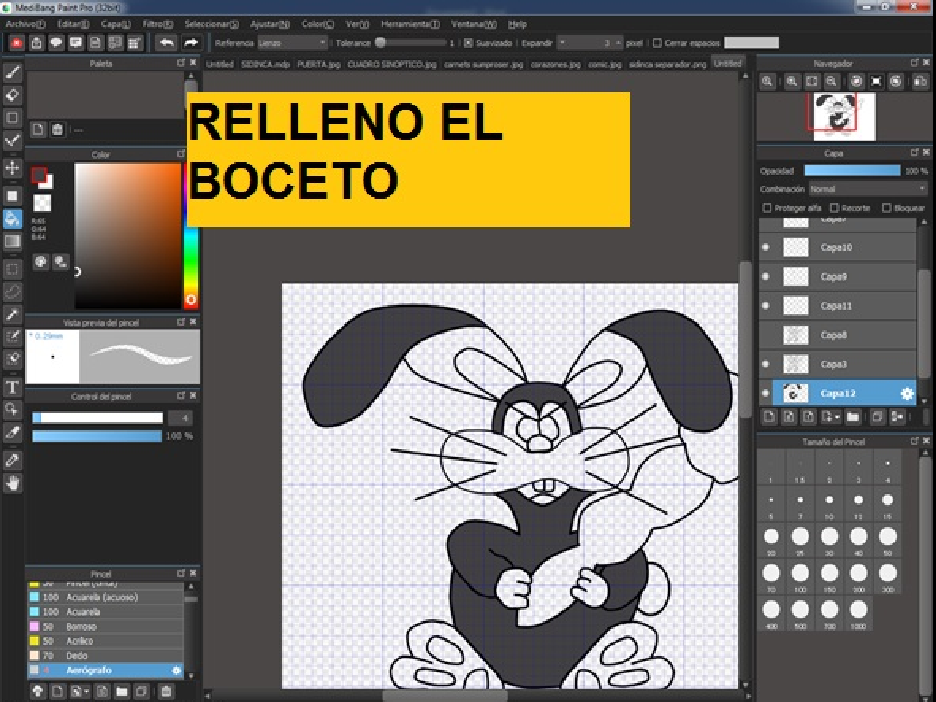This screenshot has height=702, width=936.
Task: Select the Acrílico brush
Action: point(105,641)
